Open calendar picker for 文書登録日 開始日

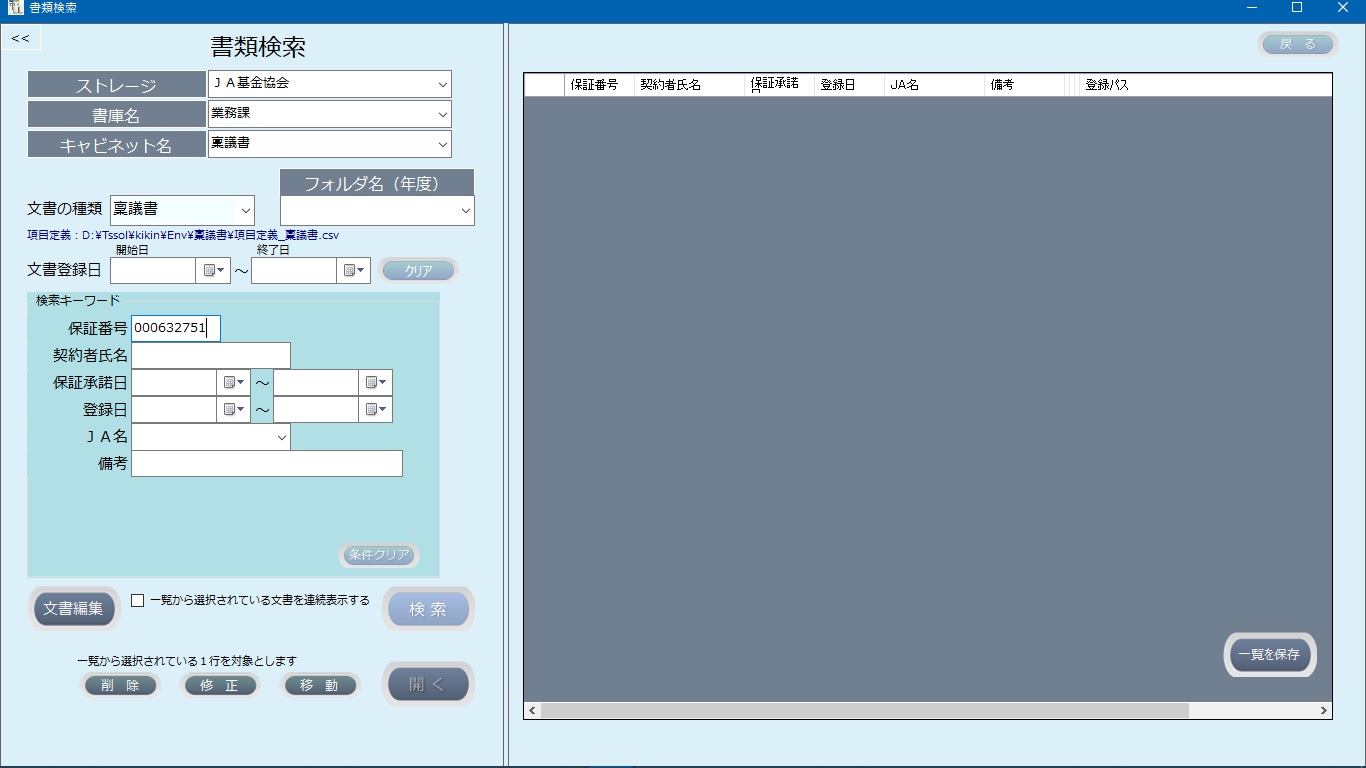213,270
